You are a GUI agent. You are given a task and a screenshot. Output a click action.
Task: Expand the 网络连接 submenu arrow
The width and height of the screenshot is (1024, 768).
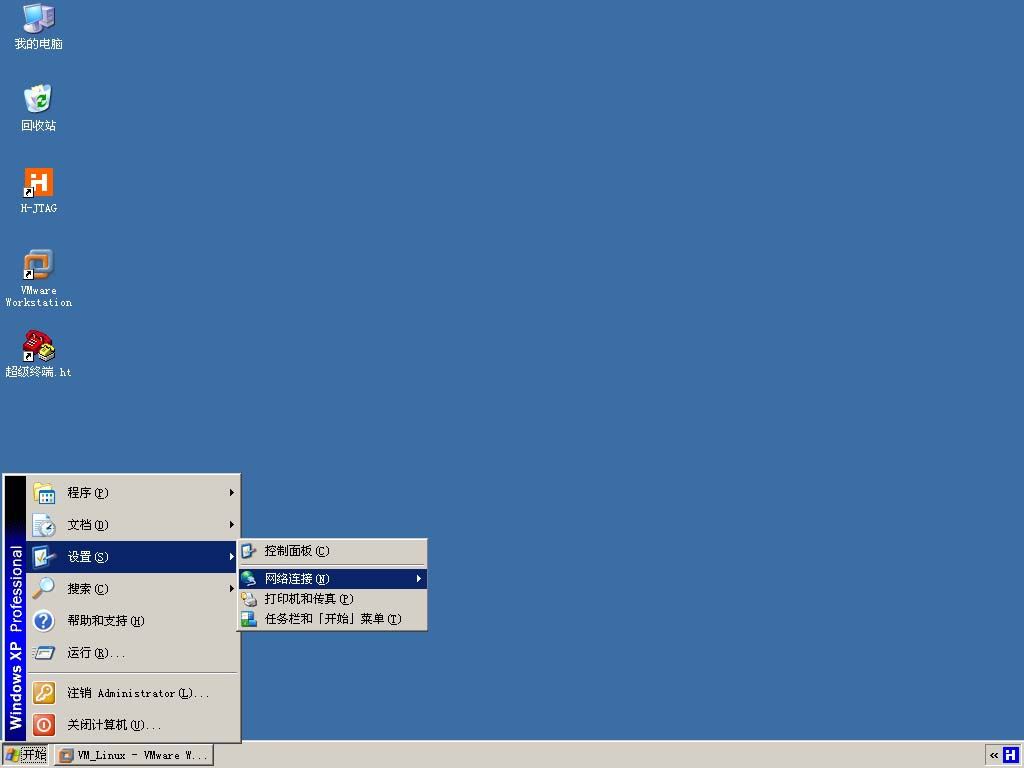(418, 579)
